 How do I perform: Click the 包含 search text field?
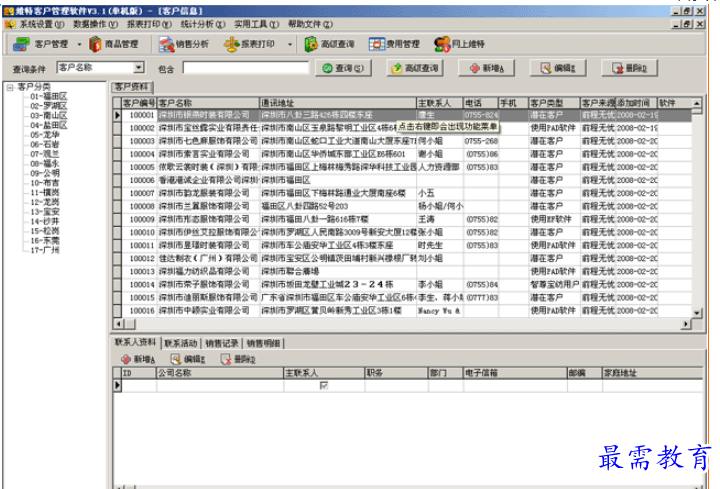click(x=246, y=68)
